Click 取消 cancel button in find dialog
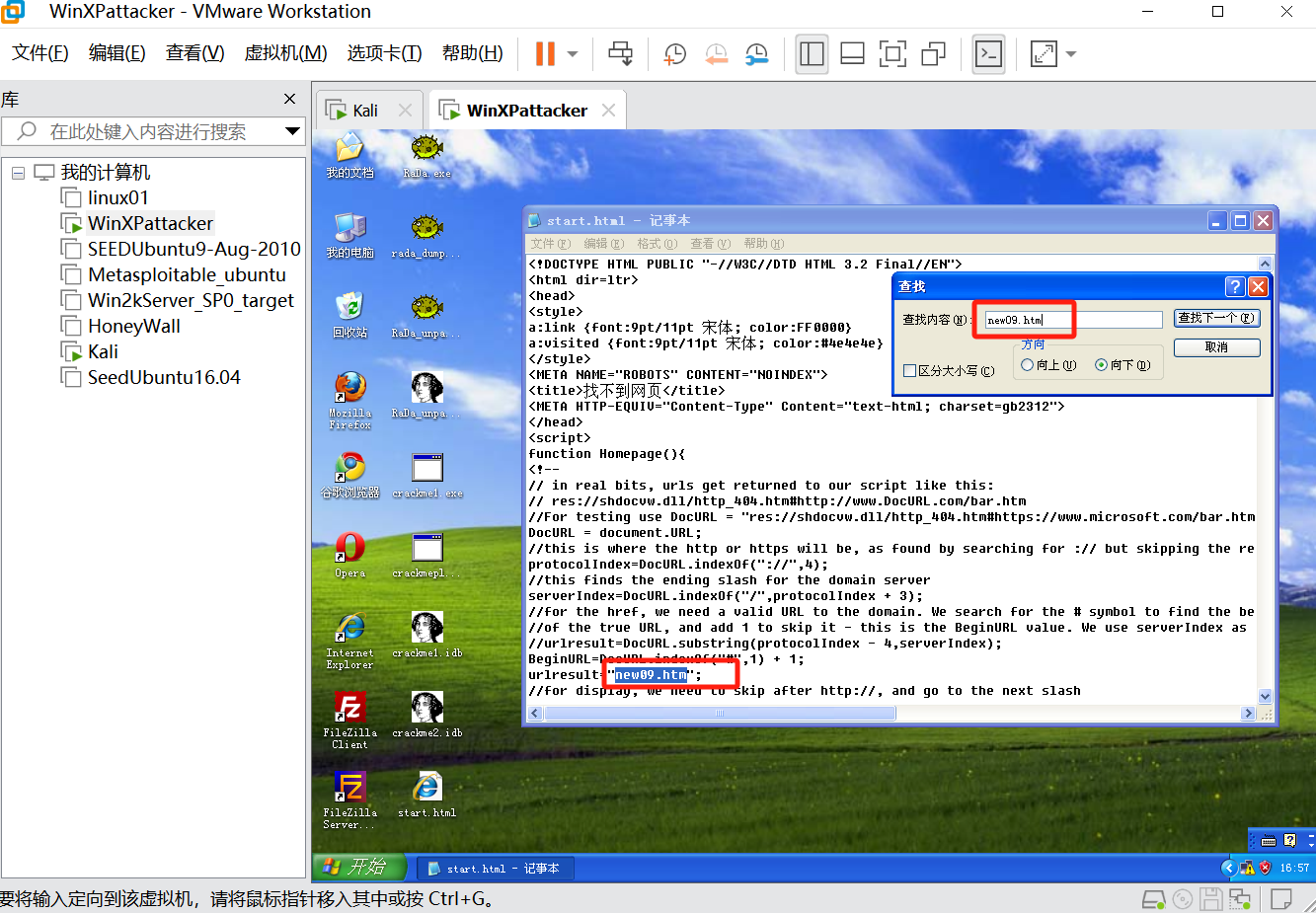The width and height of the screenshot is (1316, 913). (x=1216, y=347)
